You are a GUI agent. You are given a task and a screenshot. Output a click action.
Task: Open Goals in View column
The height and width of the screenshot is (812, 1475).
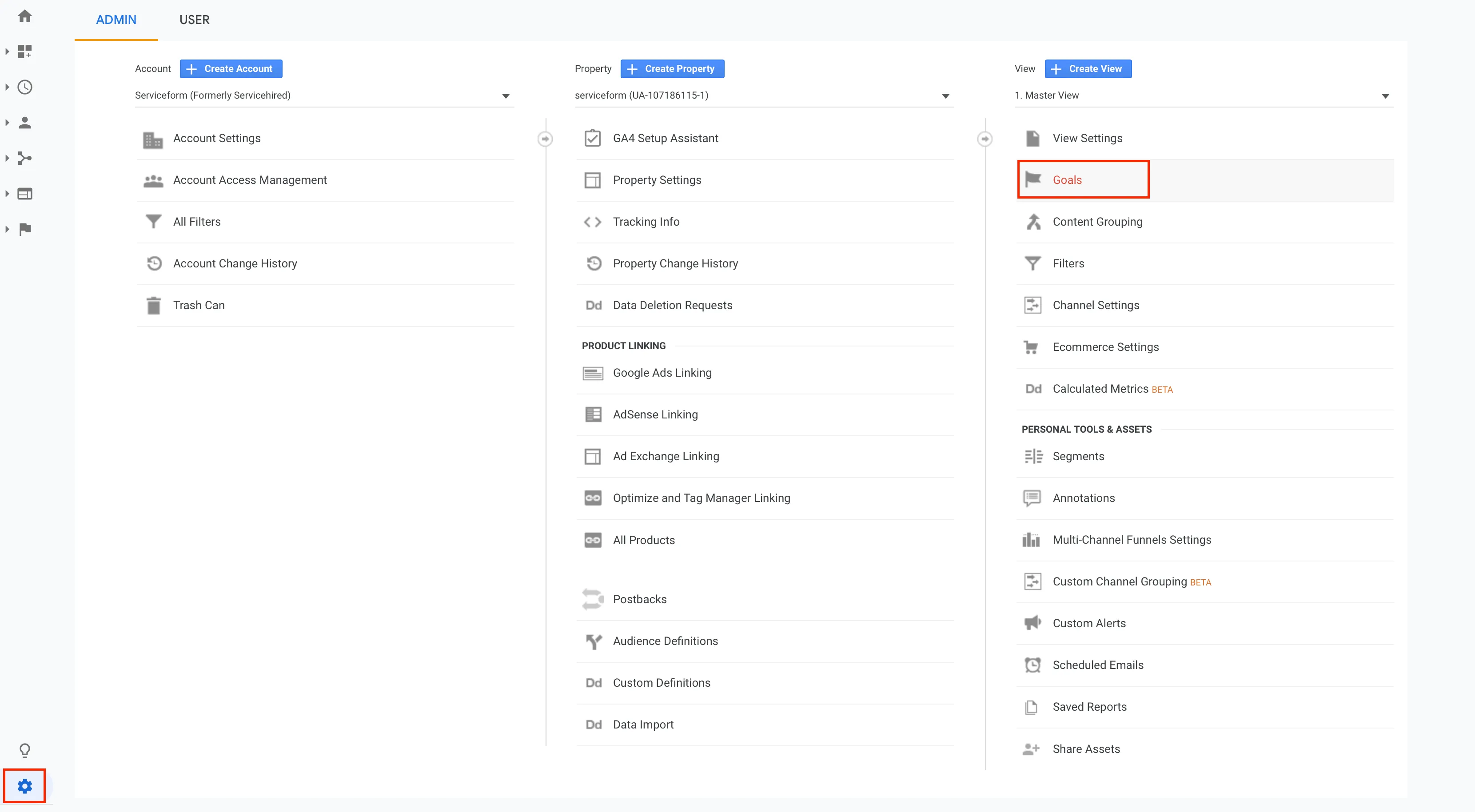pyautogui.click(x=1205, y=180)
